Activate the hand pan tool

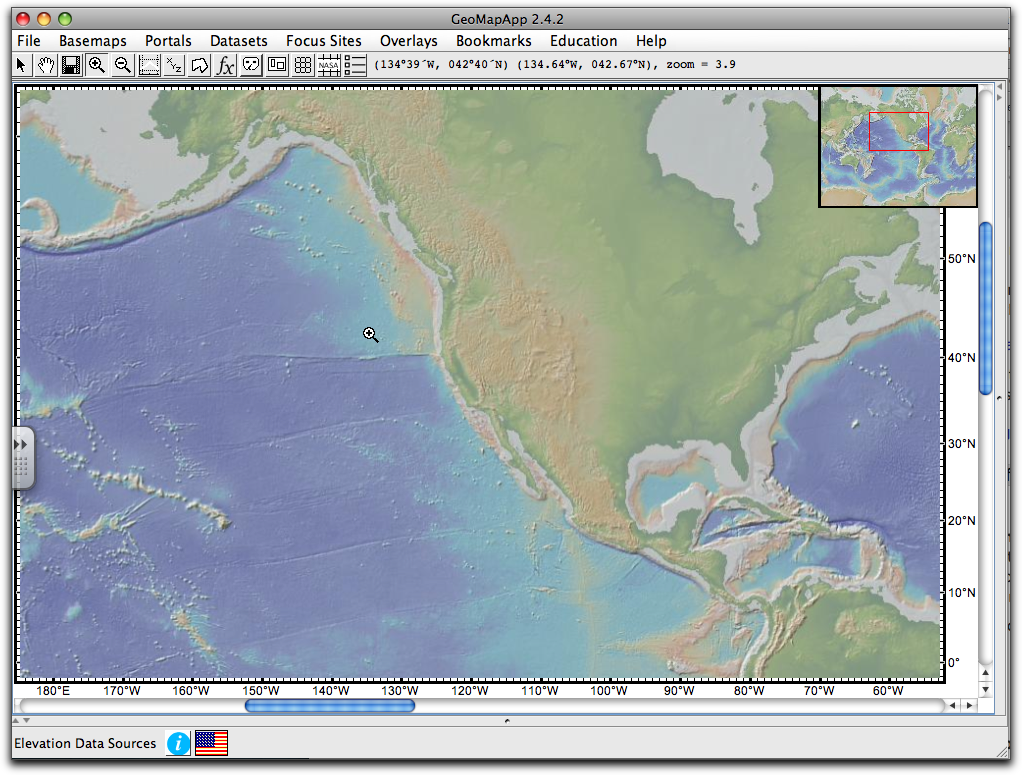point(45,65)
